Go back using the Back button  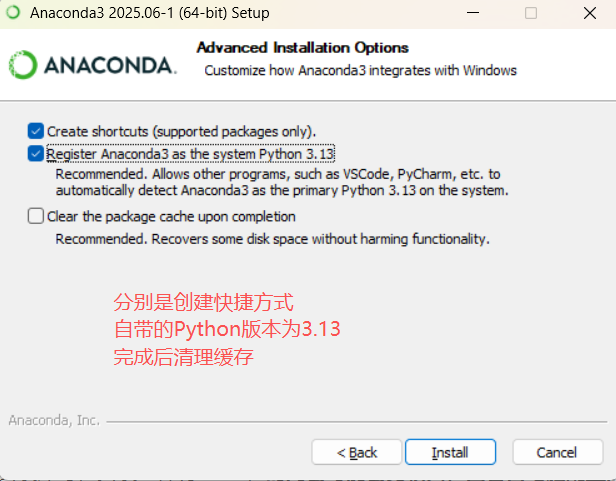pos(357,452)
